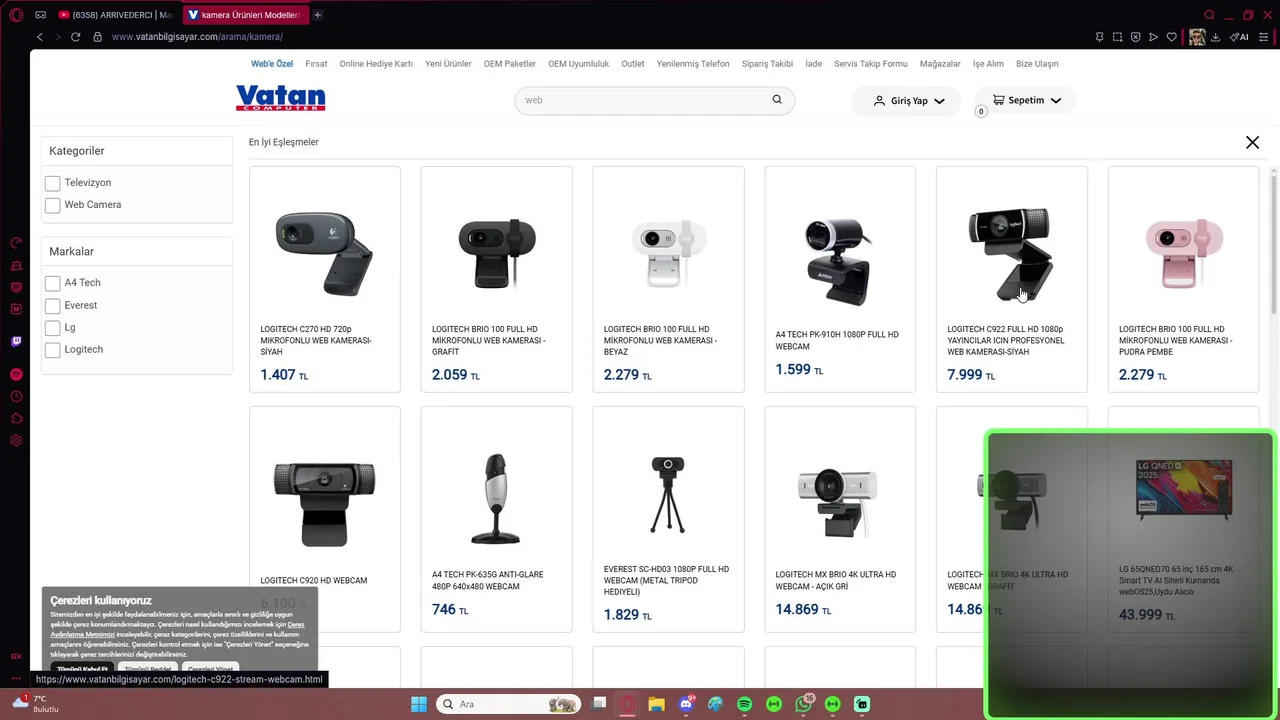This screenshot has height=720, width=1280.
Task: Switch to the YouTube ARRIVEDERCI tab
Action: [x=115, y=15]
